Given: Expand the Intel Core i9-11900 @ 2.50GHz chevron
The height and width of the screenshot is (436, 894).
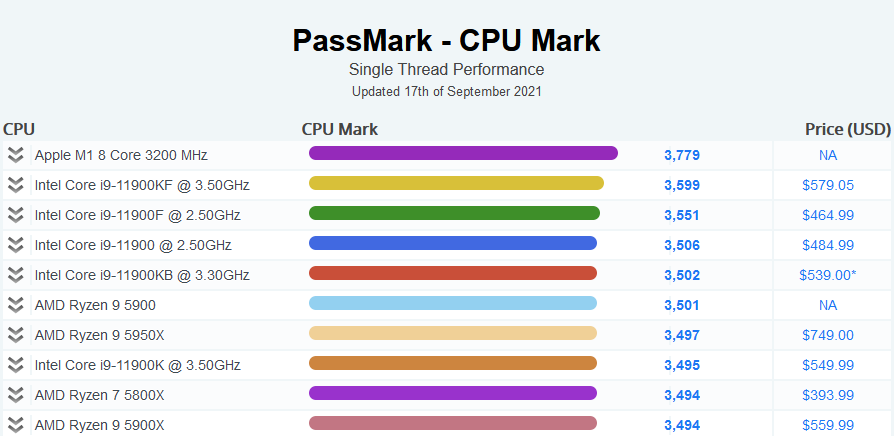Looking at the screenshot, I should pyautogui.click(x=15, y=245).
